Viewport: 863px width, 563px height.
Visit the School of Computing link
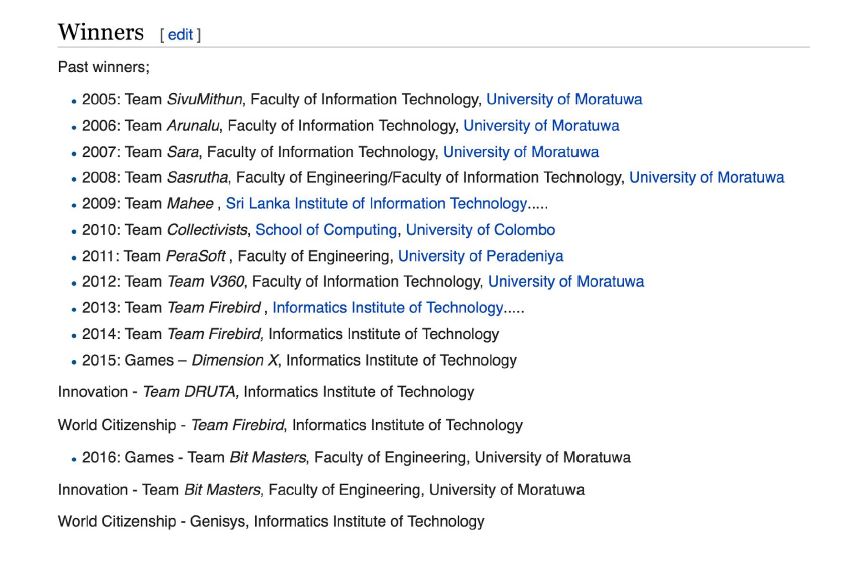(x=326, y=229)
